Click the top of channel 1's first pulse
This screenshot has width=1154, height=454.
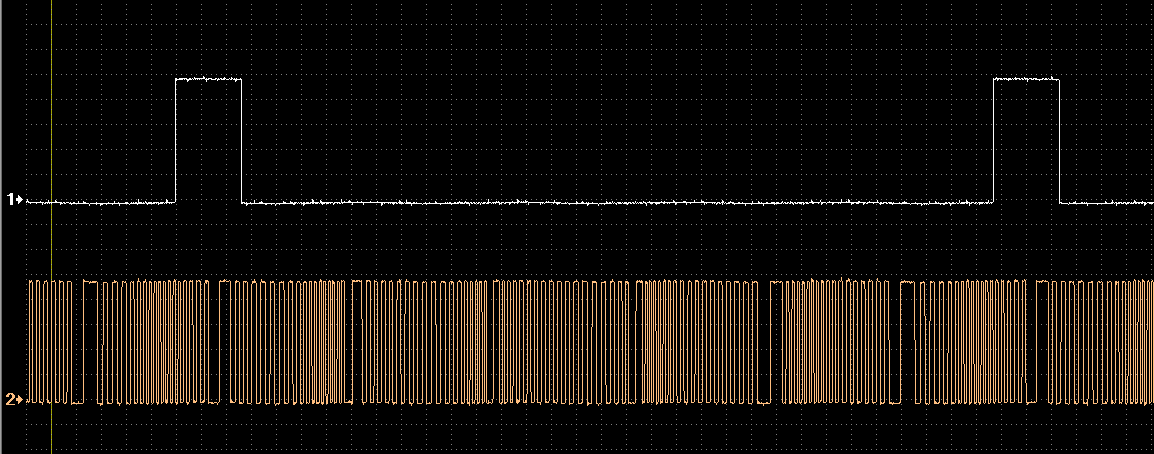208,79
